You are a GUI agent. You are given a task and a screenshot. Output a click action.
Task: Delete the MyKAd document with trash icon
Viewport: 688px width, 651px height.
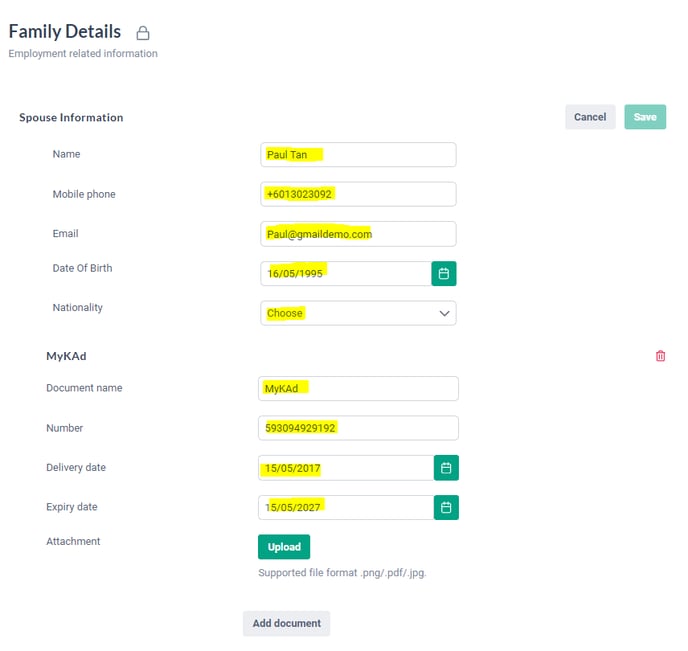tap(660, 356)
